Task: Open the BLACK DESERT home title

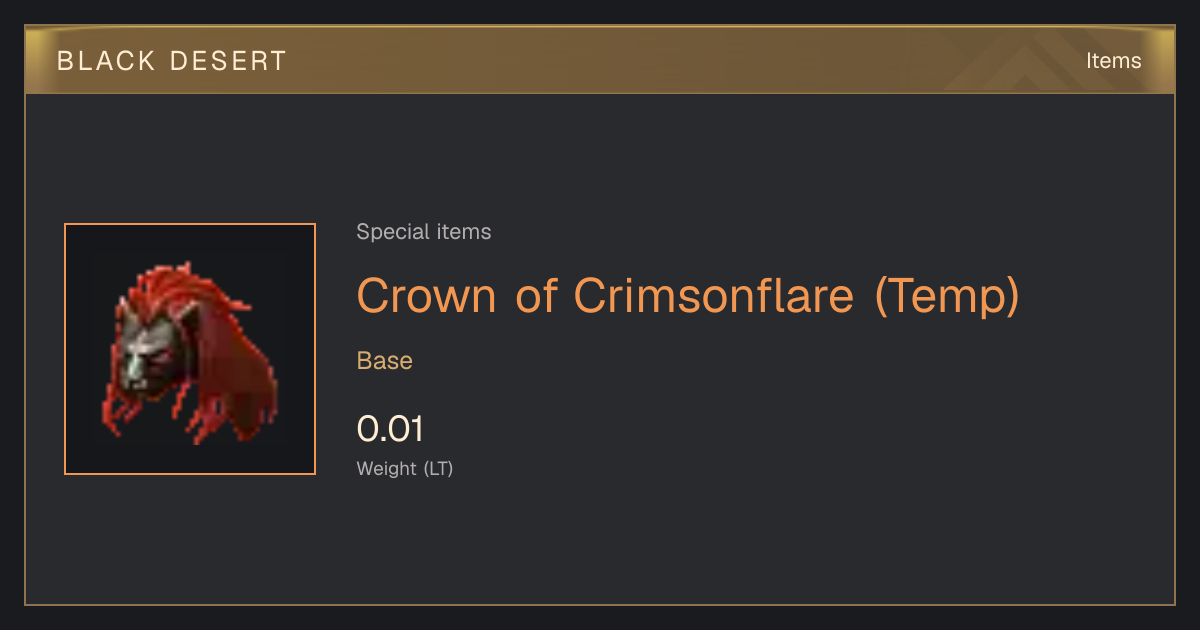Action: point(172,61)
